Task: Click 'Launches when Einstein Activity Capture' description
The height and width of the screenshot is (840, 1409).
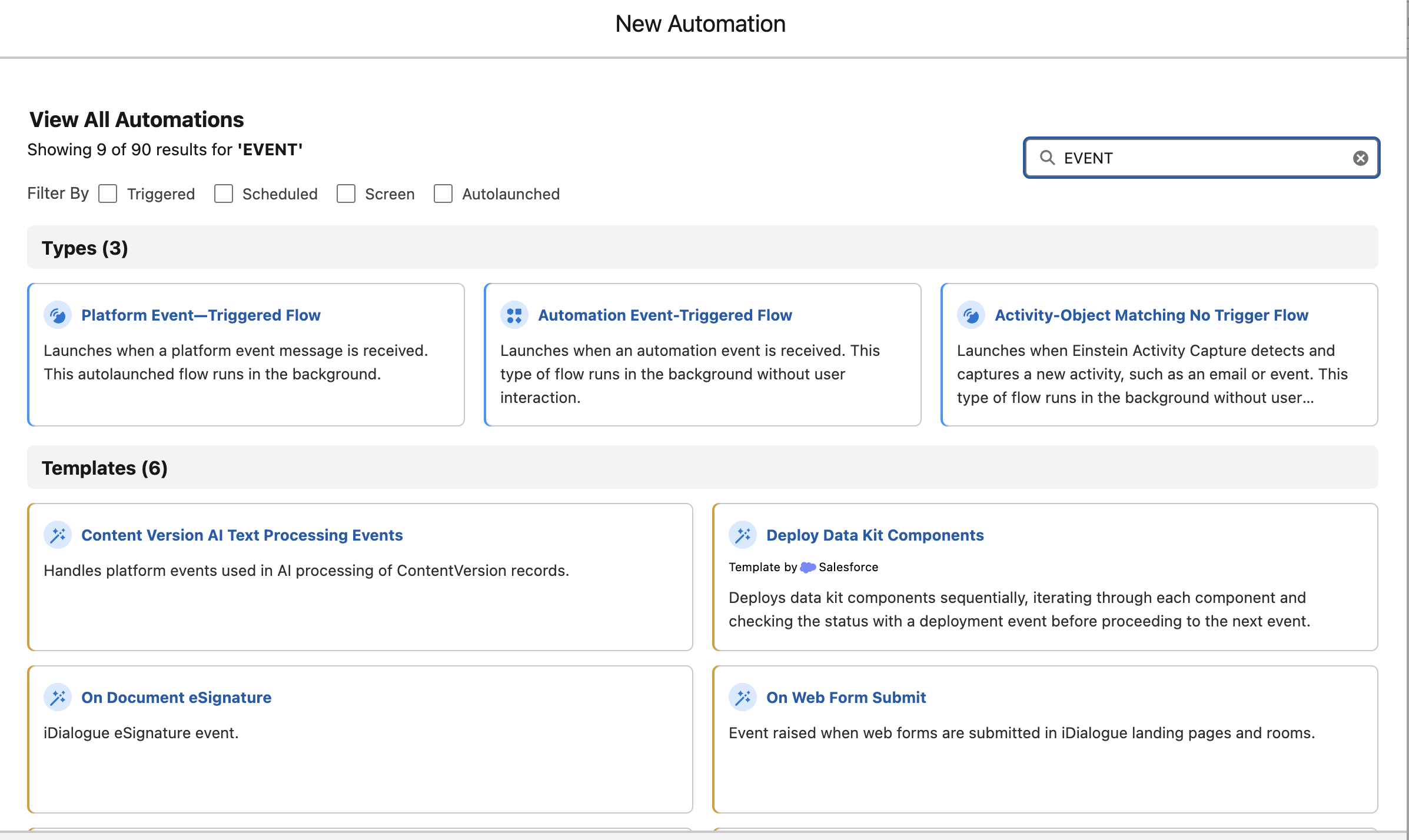Action: tap(1152, 374)
